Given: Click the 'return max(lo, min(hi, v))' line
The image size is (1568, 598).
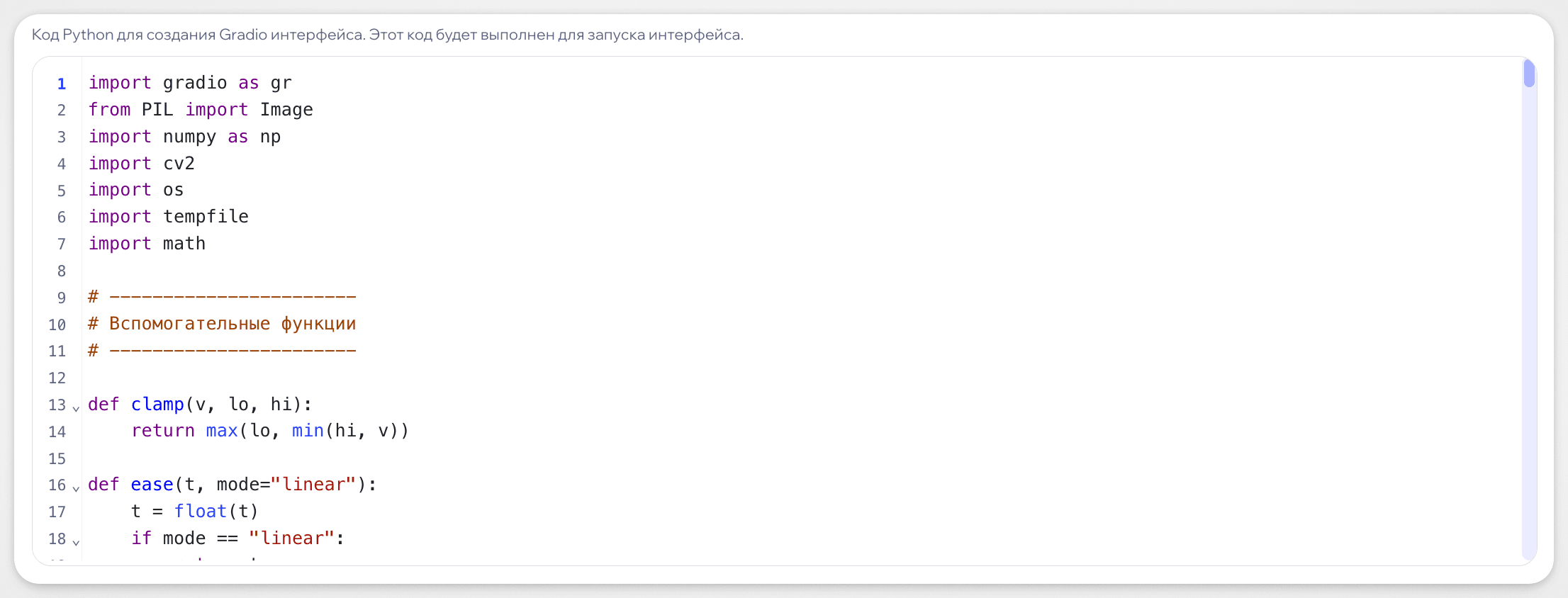Looking at the screenshot, I should pyautogui.click(x=270, y=431).
